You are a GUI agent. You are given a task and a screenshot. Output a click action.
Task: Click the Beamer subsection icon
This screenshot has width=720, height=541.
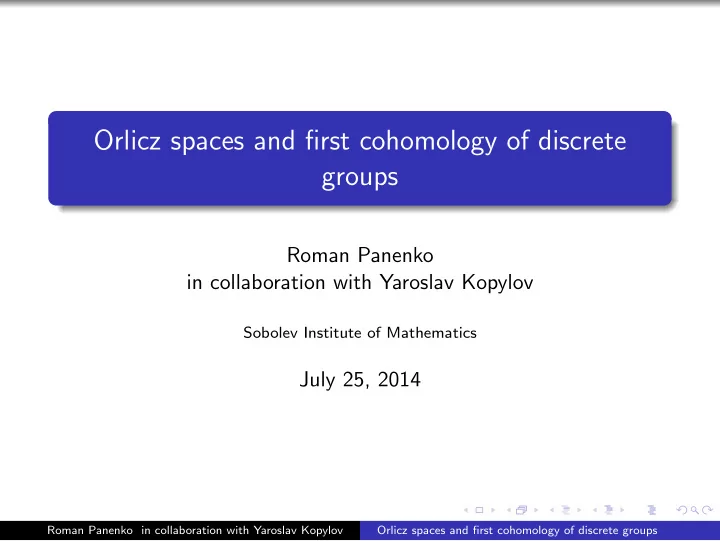pos(566,510)
